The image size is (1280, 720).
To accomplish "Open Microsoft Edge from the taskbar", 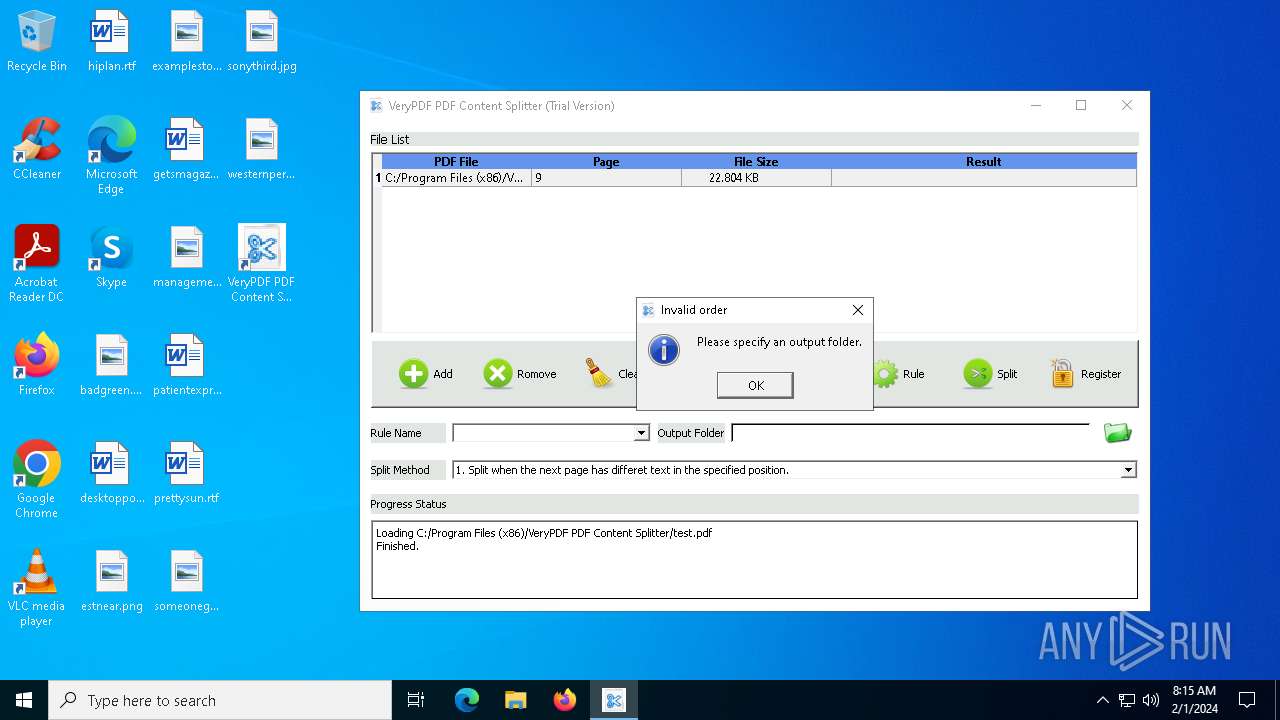I will (x=467, y=700).
